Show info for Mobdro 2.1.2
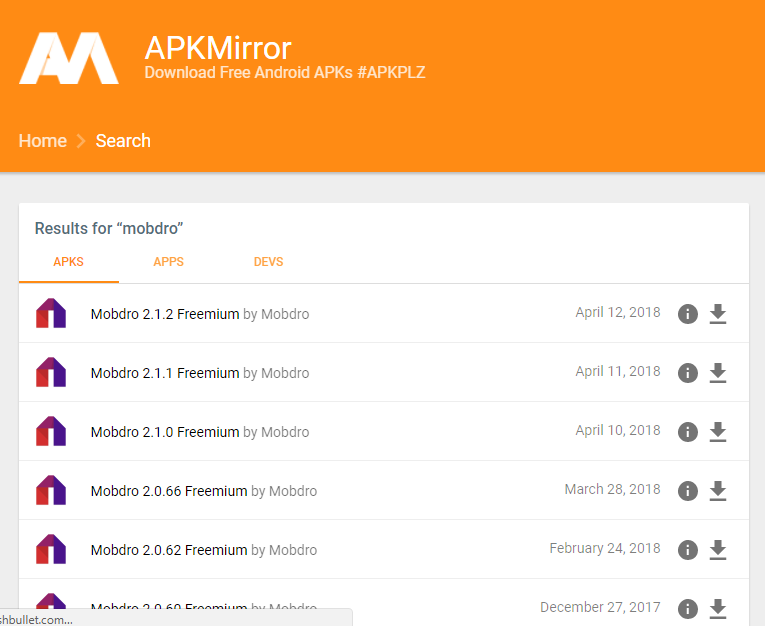765x626 pixels. [688, 314]
